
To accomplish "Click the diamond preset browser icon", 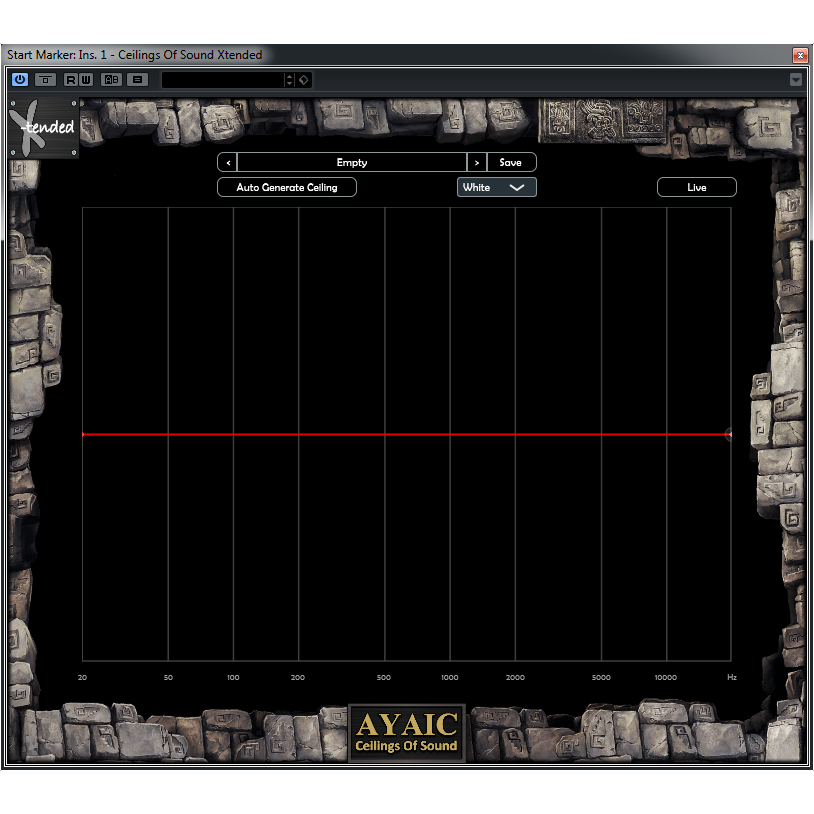I will pos(303,80).
